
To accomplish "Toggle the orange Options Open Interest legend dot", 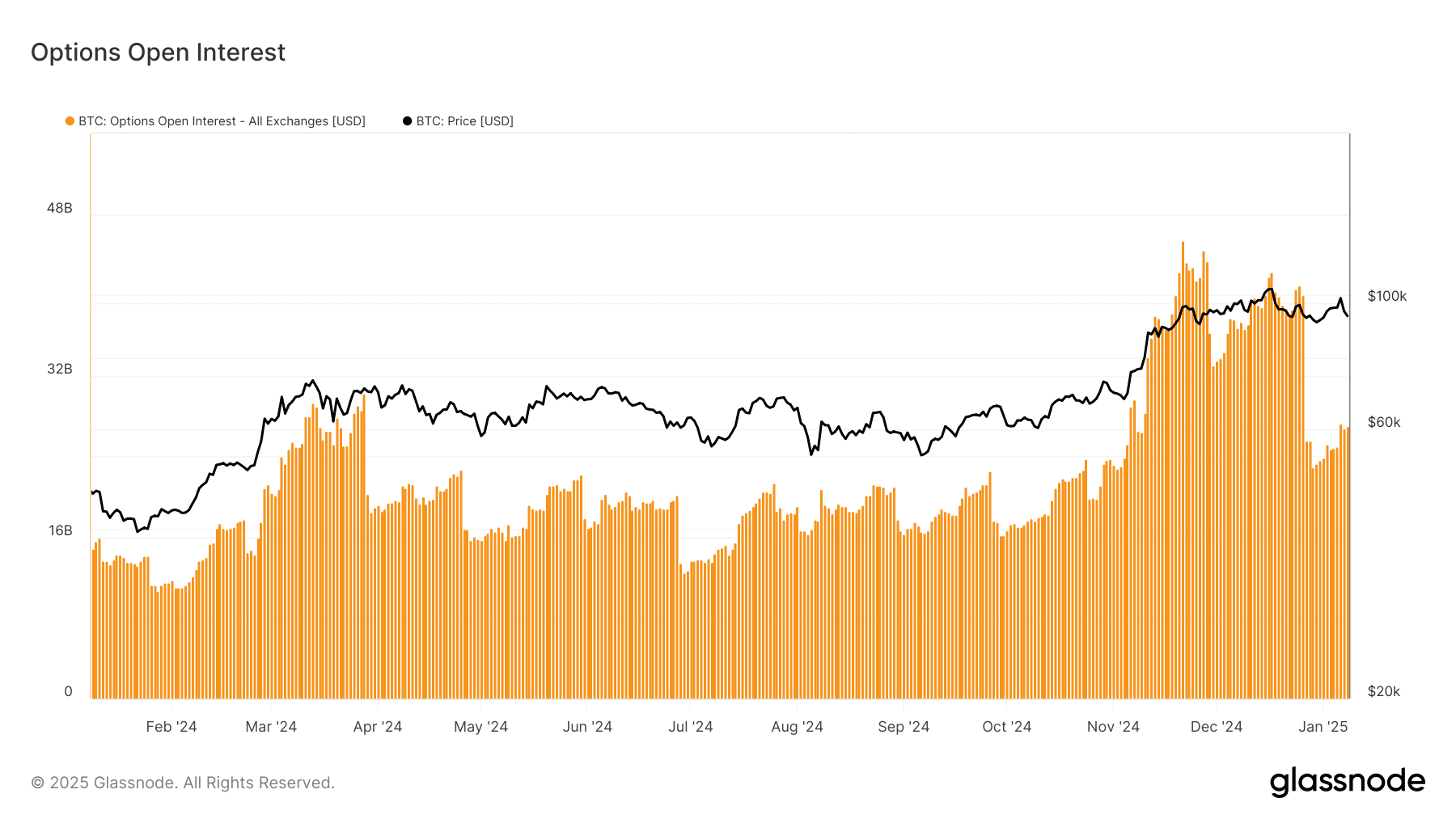I will 70,120.
